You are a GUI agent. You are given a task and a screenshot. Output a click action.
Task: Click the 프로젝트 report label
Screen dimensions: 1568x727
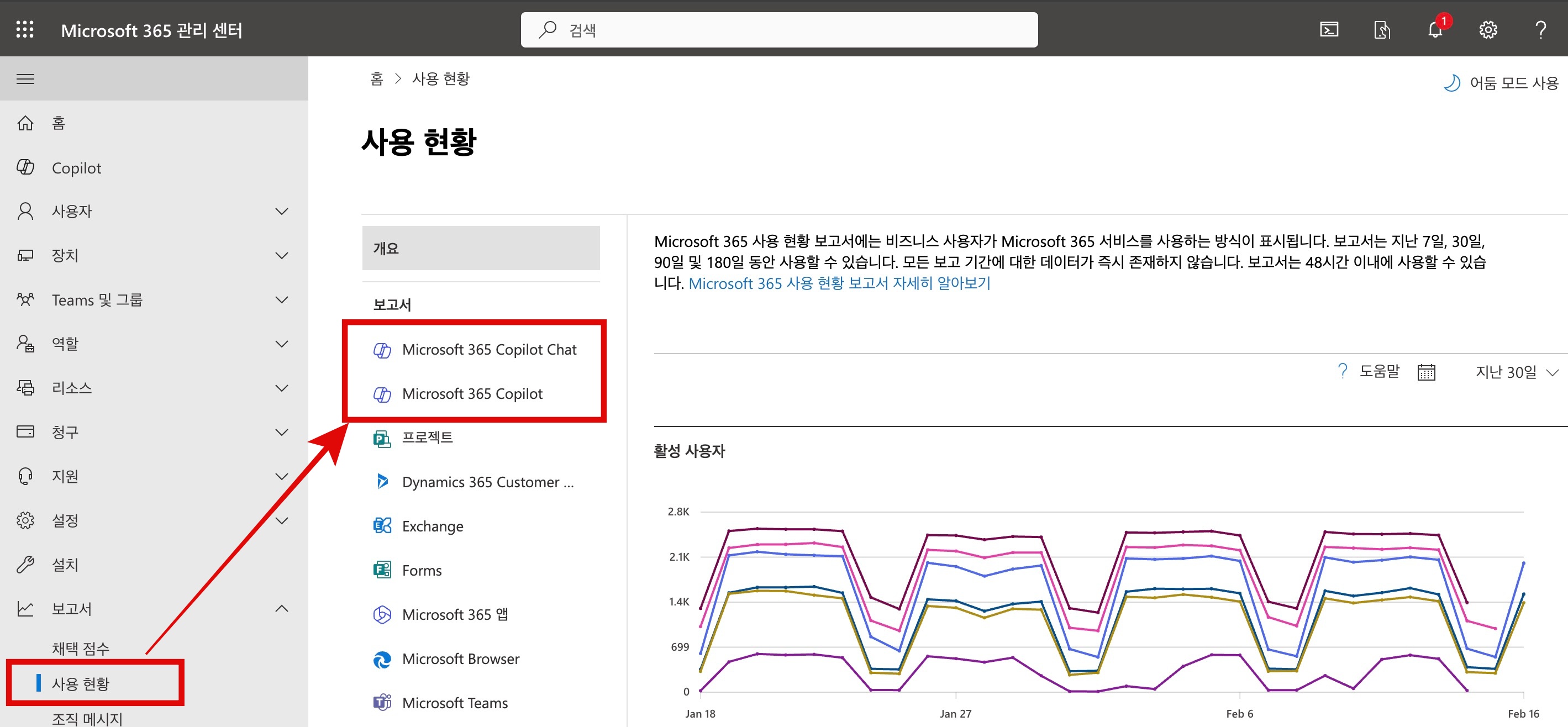click(x=427, y=438)
